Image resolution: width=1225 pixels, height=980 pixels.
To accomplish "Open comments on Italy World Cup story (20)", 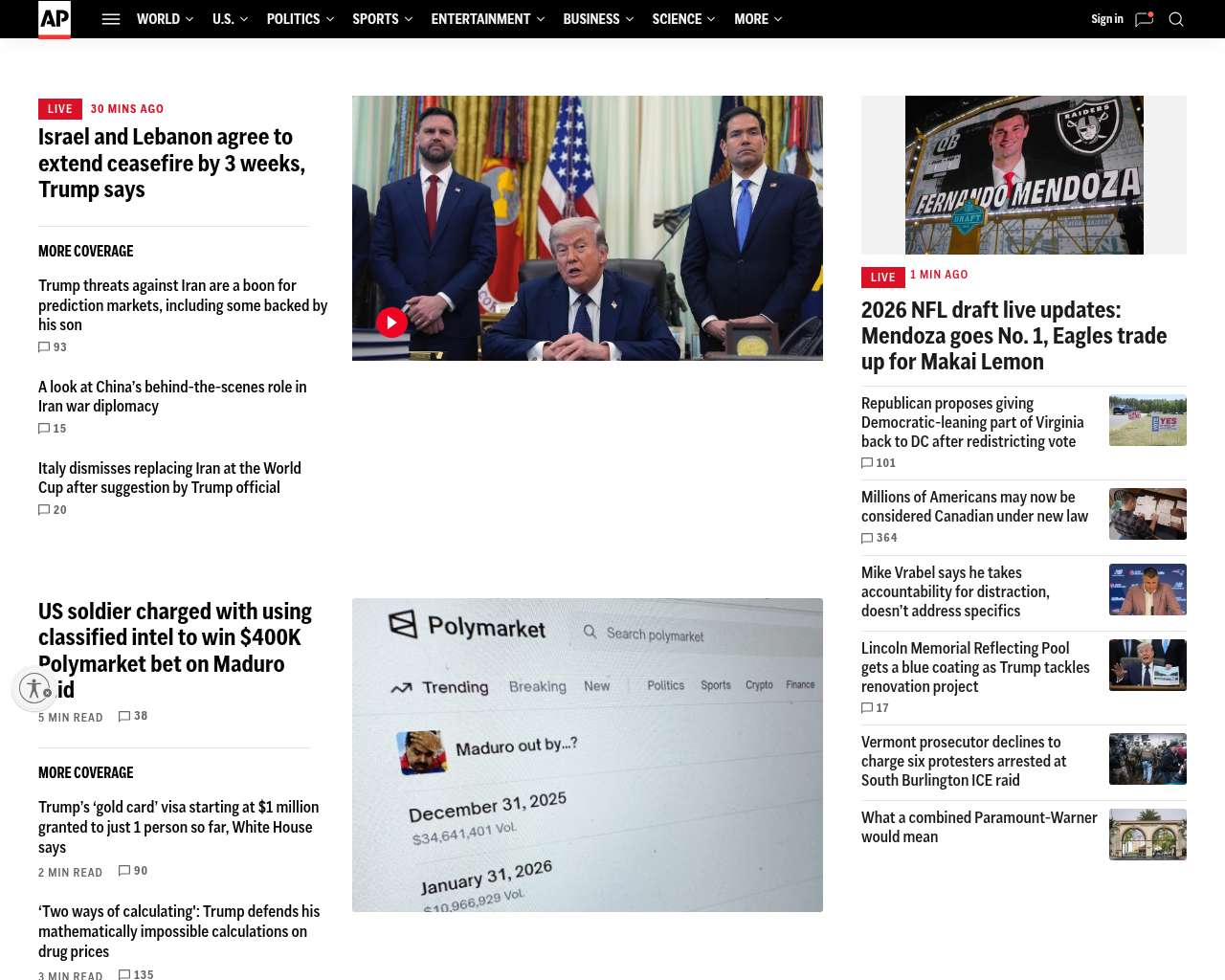I will [53, 510].
